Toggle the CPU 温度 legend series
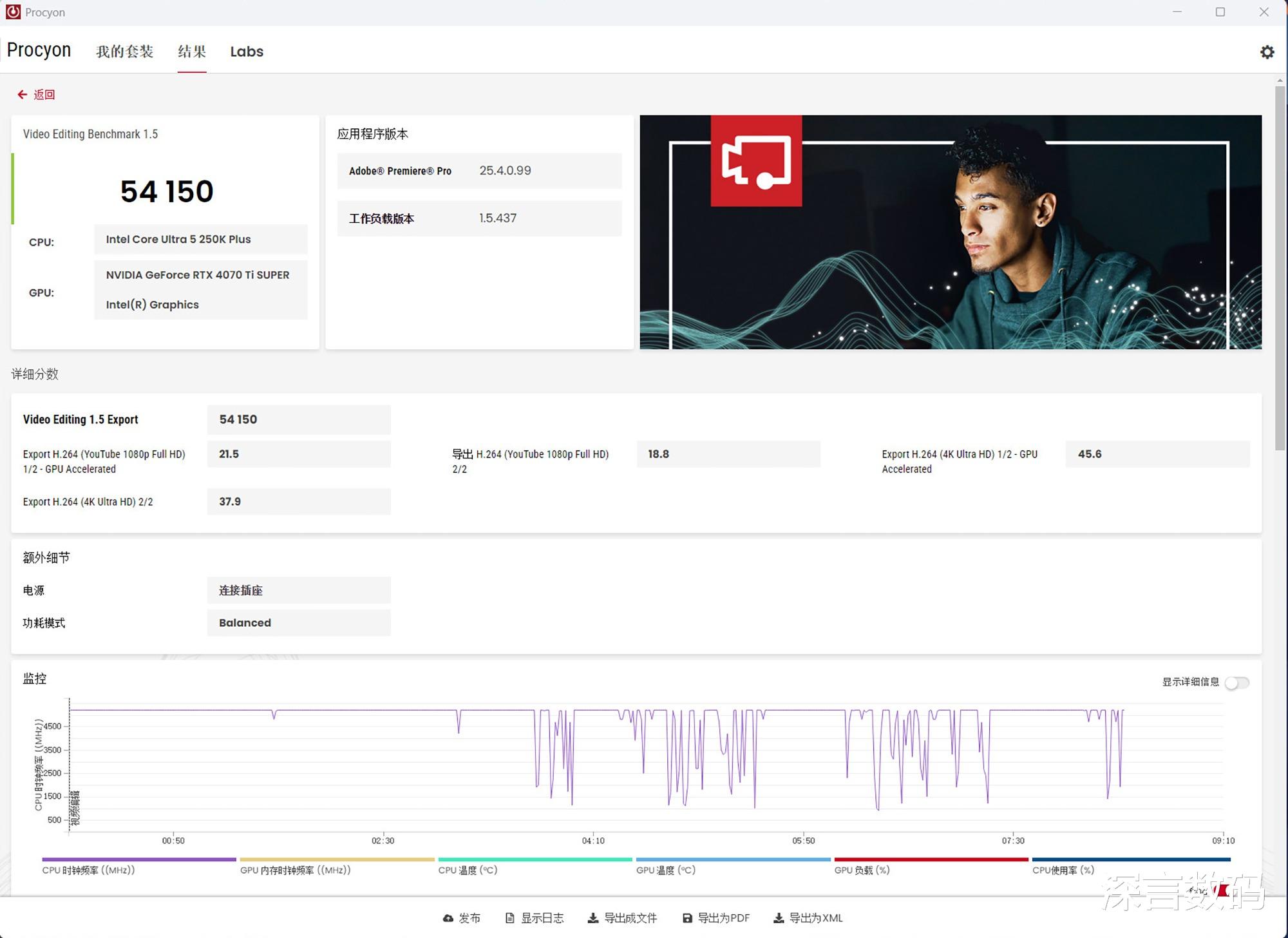The width and height of the screenshot is (1288, 938). (x=468, y=870)
